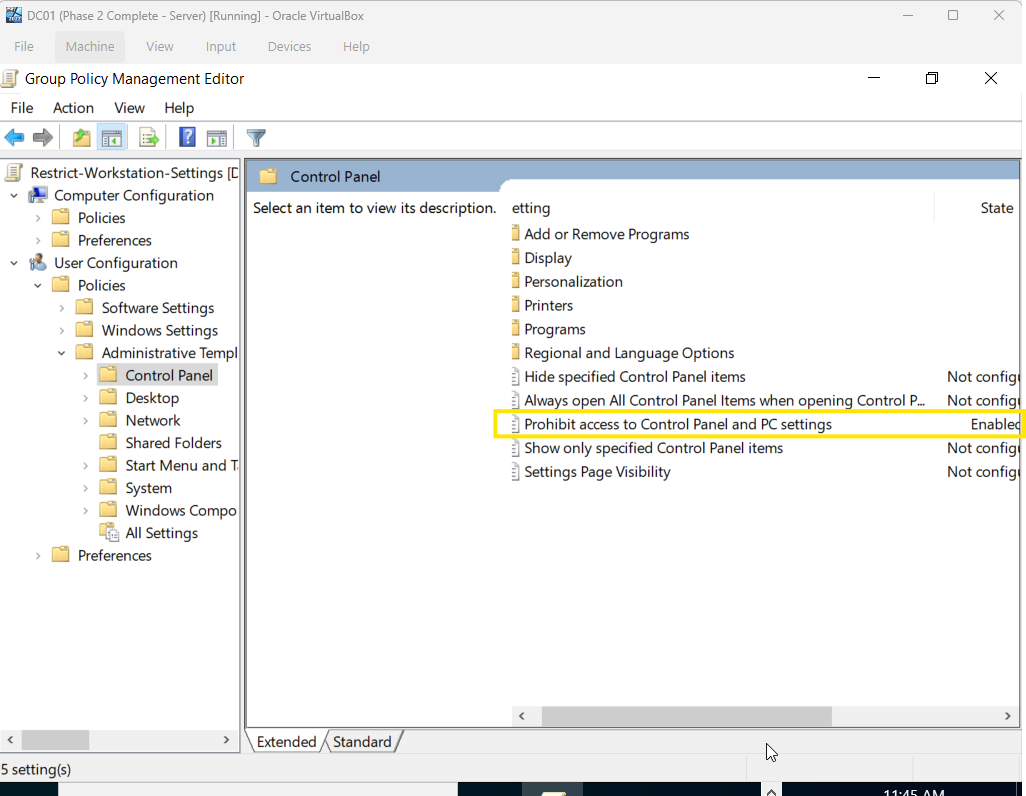
Task: Open the editor View menu
Action: [x=130, y=108]
